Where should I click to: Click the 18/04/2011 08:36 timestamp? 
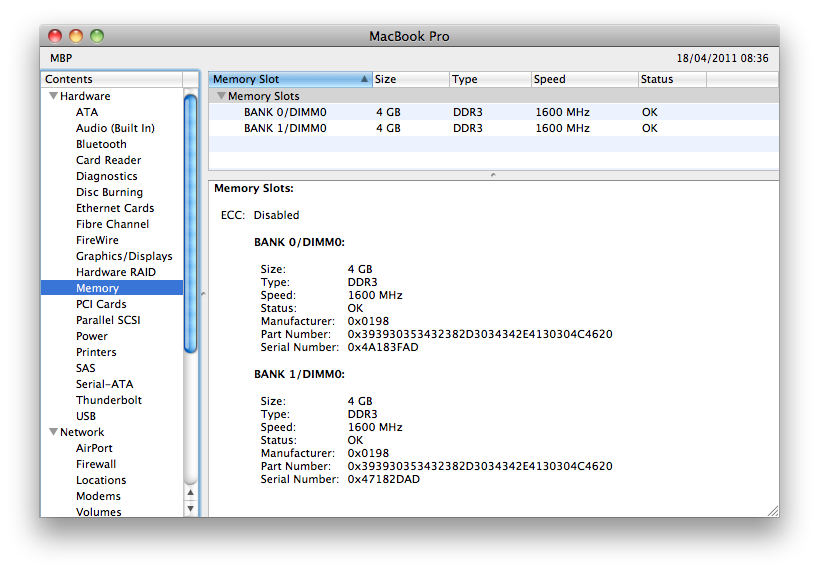pos(722,59)
